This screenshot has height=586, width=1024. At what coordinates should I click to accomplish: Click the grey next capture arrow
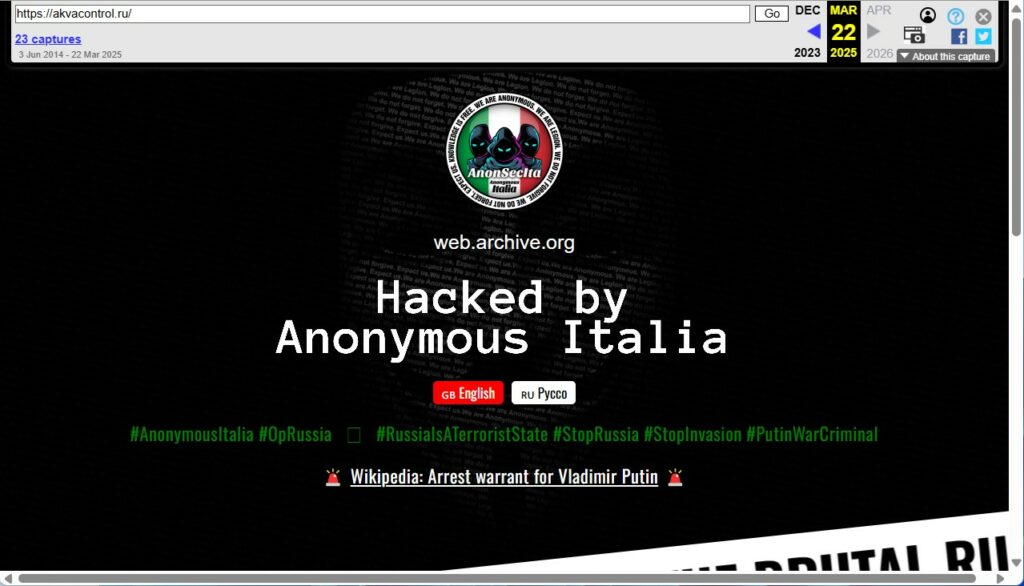873,31
